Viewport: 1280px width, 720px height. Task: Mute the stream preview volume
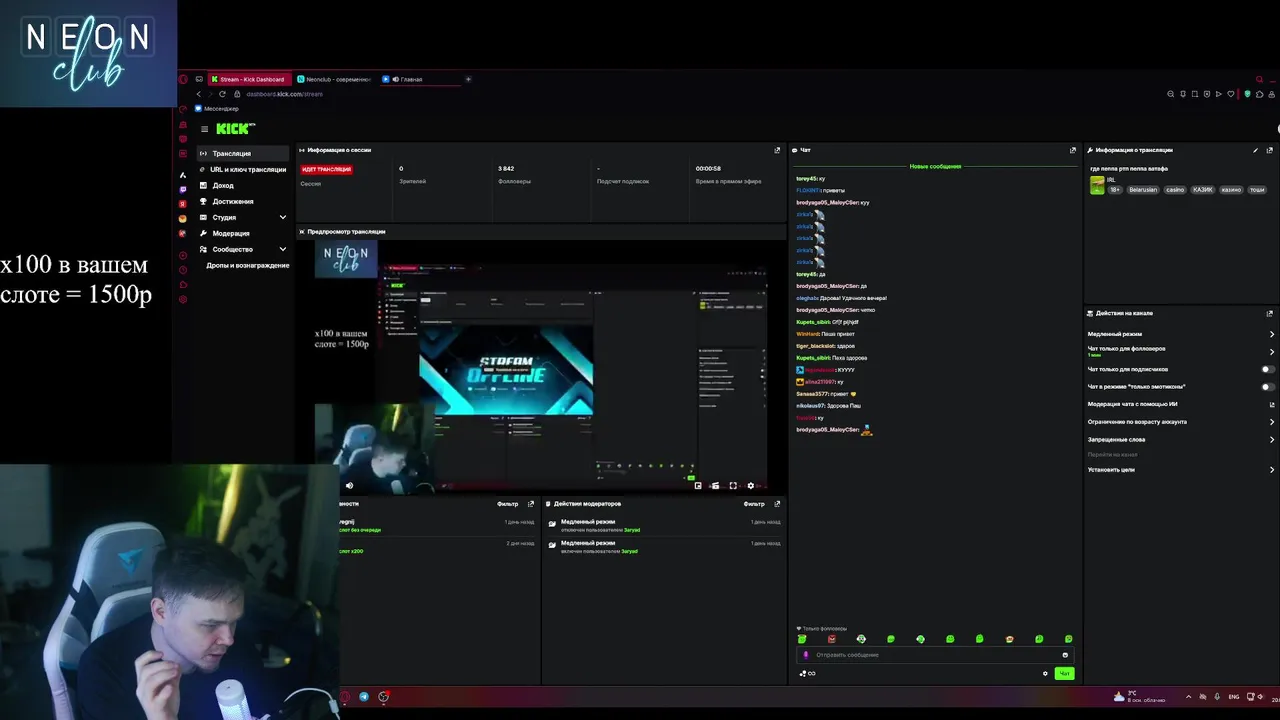coord(349,486)
